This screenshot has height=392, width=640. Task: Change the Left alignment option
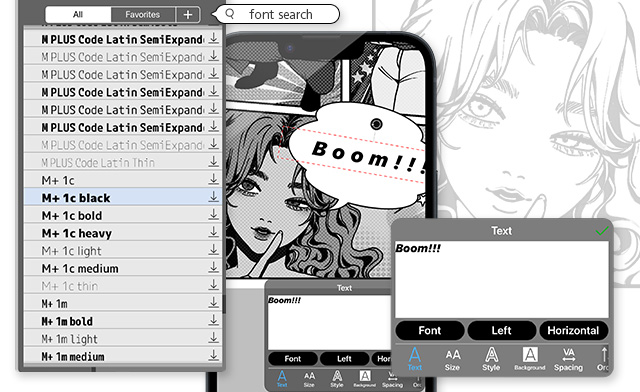coord(502,330)
